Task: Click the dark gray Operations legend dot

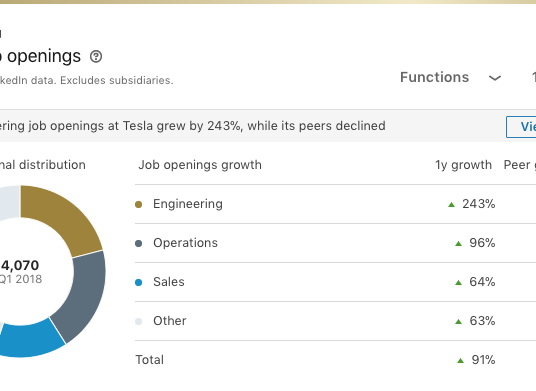Action: click(x=138, y=243)
